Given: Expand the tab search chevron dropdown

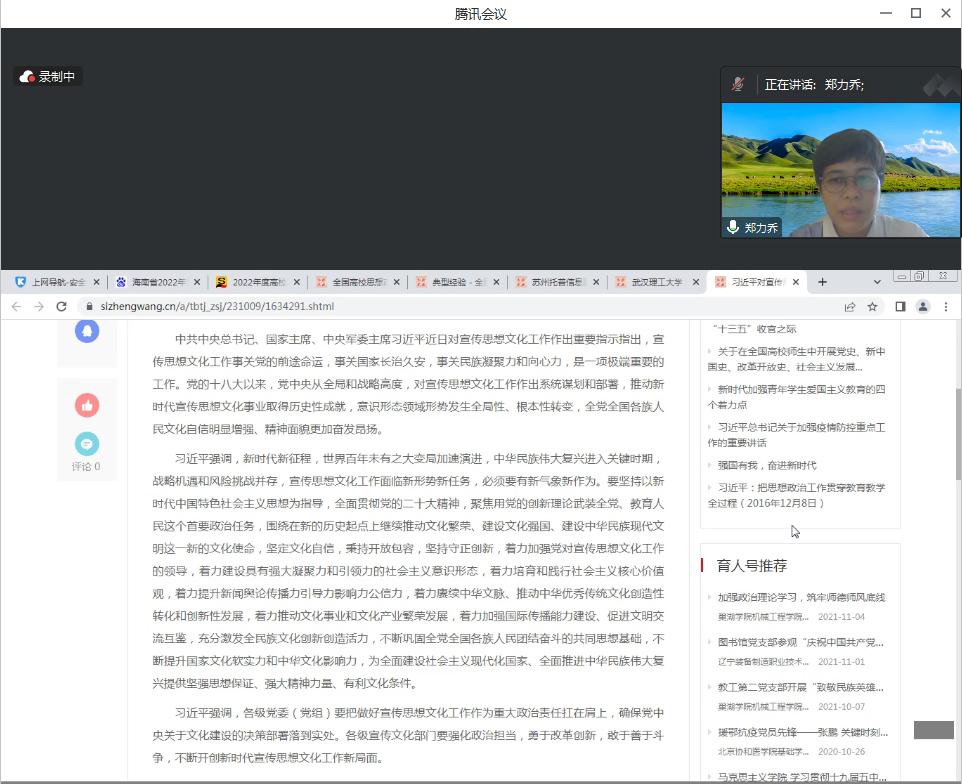Looking at the screenshot, I should [x=878, y=282].
